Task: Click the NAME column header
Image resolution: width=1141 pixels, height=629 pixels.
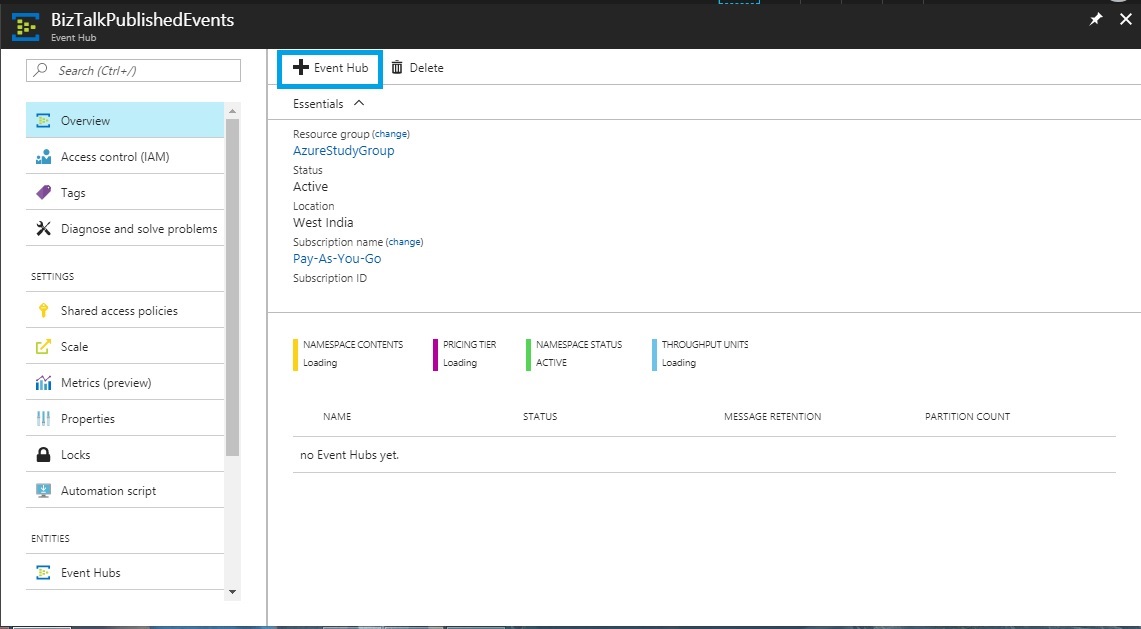Action: tap(337, 416)
